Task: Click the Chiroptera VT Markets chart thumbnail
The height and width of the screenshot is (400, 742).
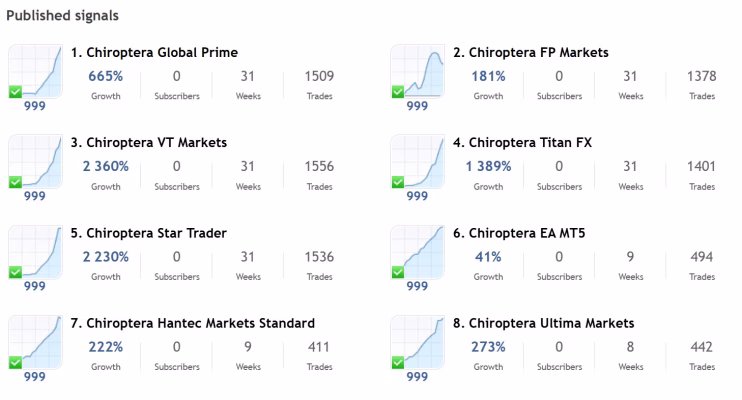Action: point(35,161)
